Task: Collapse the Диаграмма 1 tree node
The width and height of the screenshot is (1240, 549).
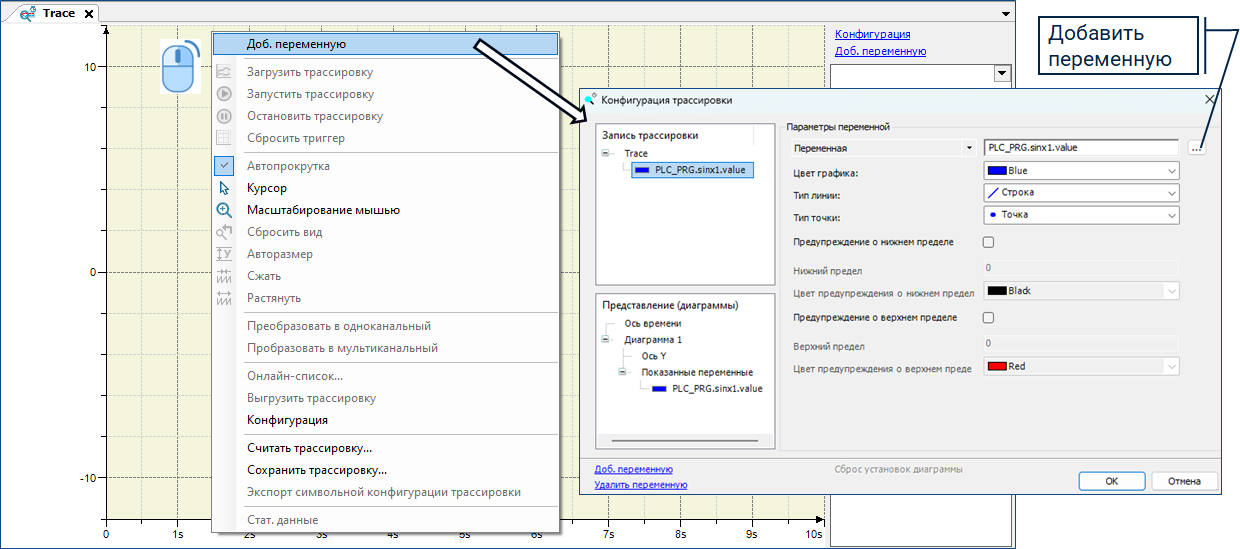Action: click(607, 339)
